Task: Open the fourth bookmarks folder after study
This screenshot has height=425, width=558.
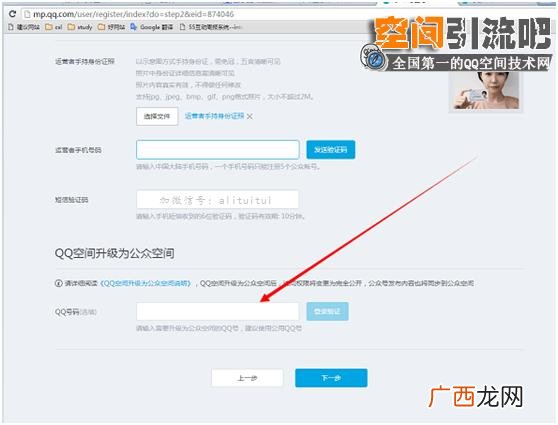Action: coord(111,27)
